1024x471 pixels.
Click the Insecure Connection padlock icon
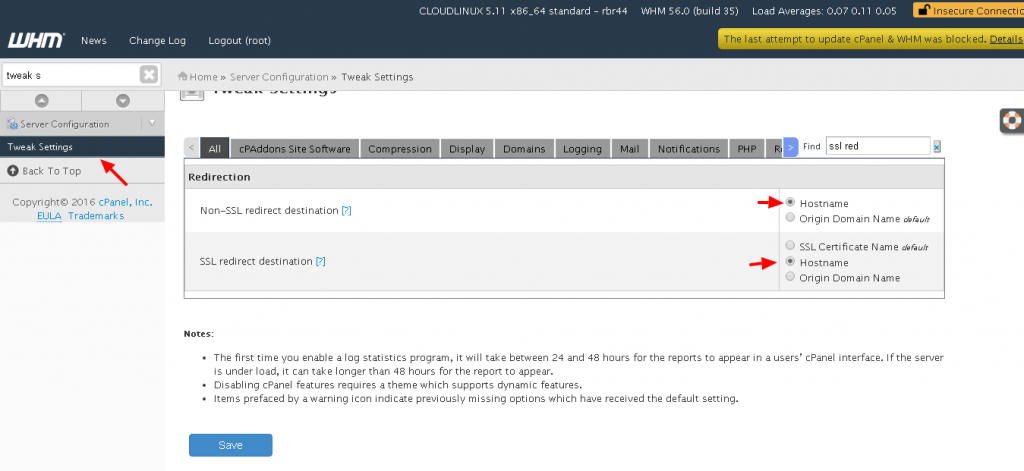click(x=924, y=10)
